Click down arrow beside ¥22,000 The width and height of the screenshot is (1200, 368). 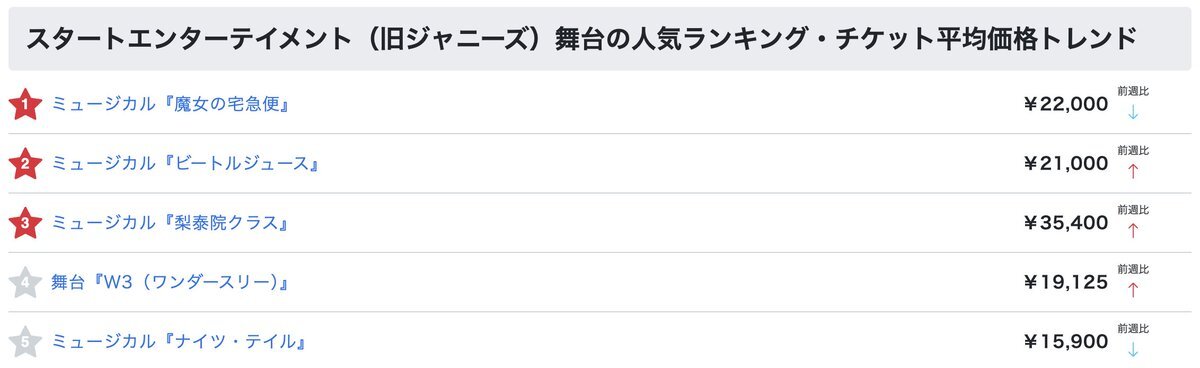tap(1133, 112)
